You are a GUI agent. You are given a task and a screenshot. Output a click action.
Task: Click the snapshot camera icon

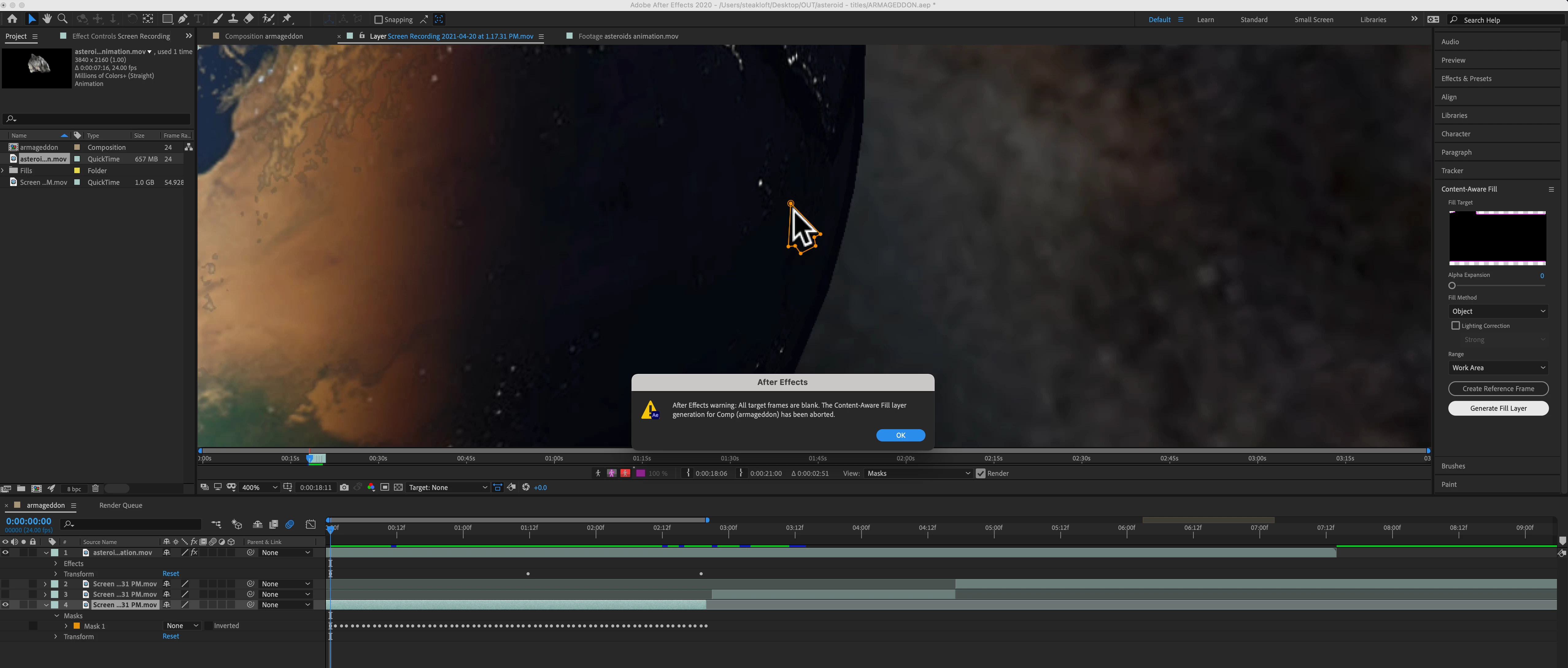[345, 487]
